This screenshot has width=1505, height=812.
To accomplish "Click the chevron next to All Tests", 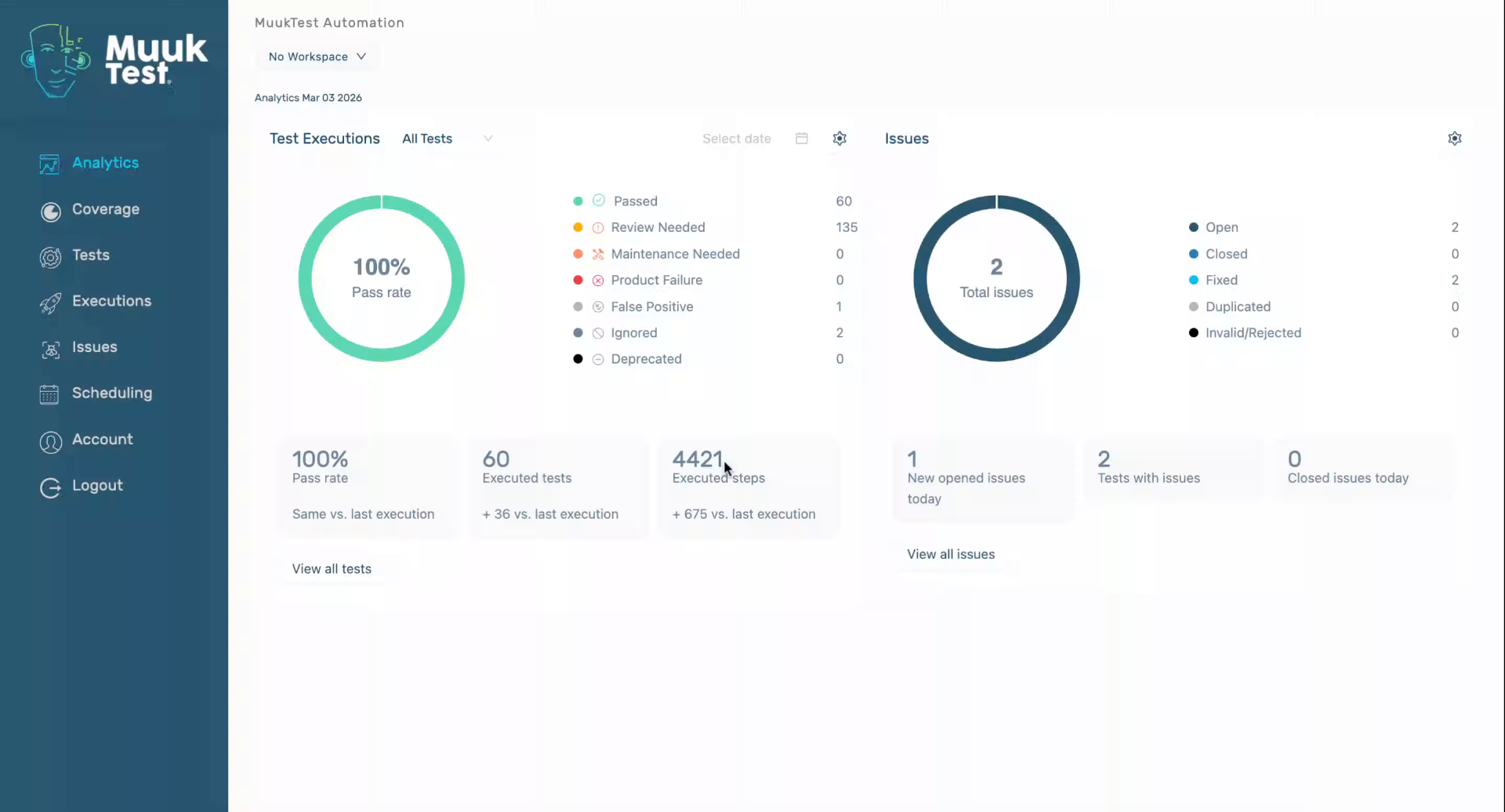I will coord(488,139).
